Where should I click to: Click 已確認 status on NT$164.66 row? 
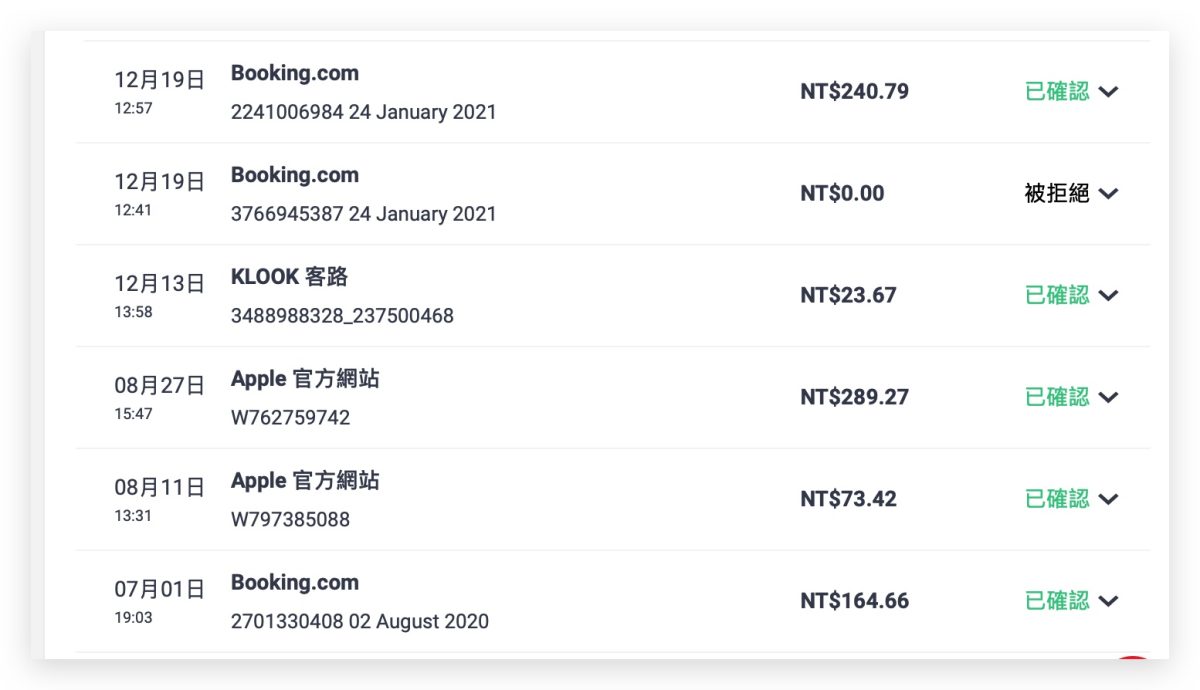tap(1056, 602)
